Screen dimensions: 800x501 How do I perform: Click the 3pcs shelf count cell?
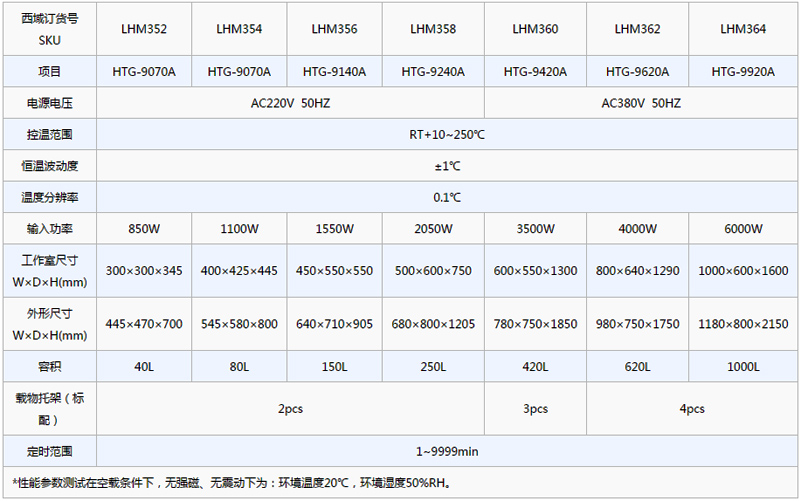point(535,409)
